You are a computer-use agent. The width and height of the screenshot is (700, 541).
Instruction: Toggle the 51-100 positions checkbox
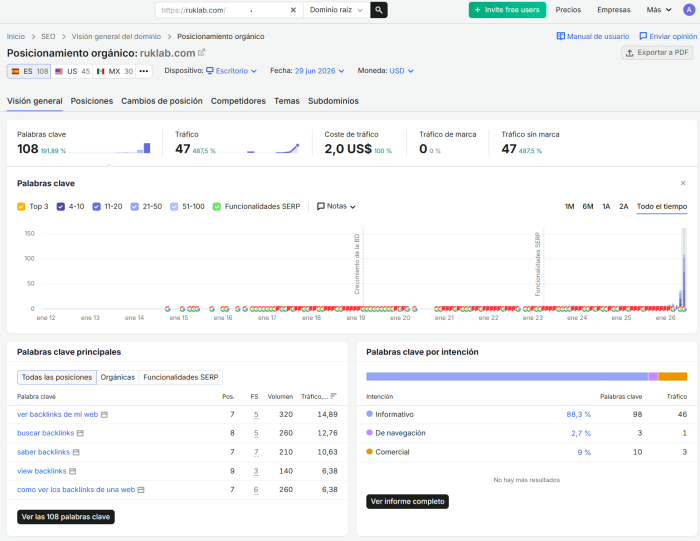tap(174, 207)
